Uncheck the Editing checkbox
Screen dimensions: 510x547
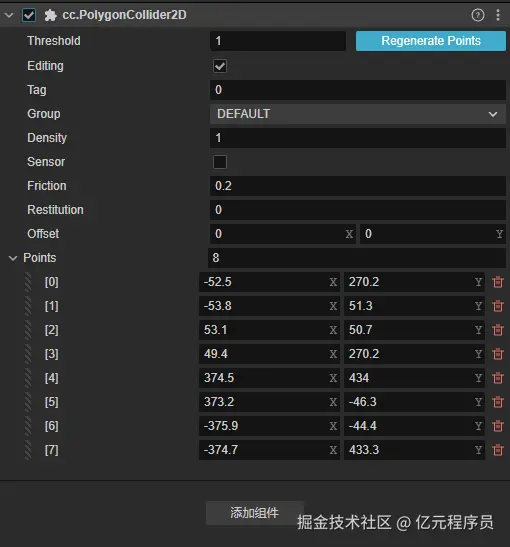click(220, 66)
